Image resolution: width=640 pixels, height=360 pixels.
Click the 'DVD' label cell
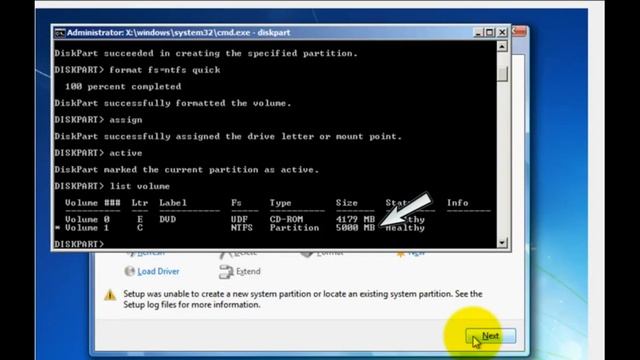click(x=168, y=219)
